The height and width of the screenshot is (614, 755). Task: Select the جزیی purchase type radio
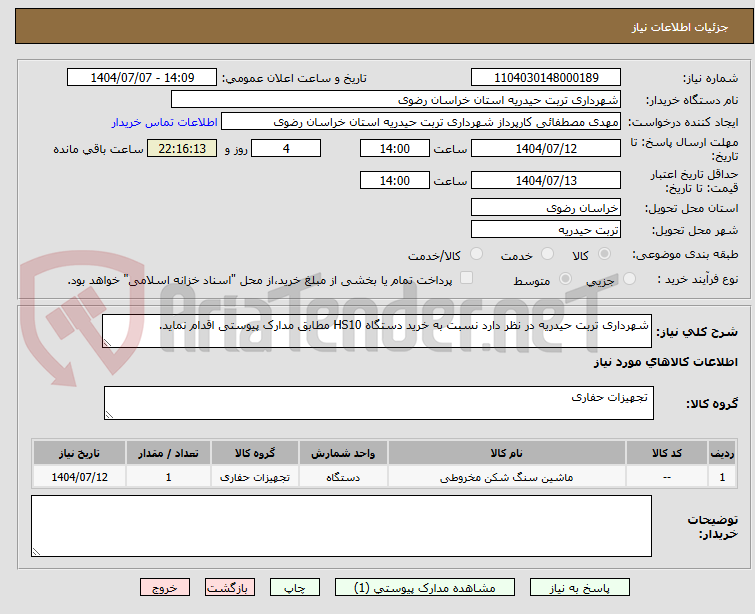coord(629,279)
